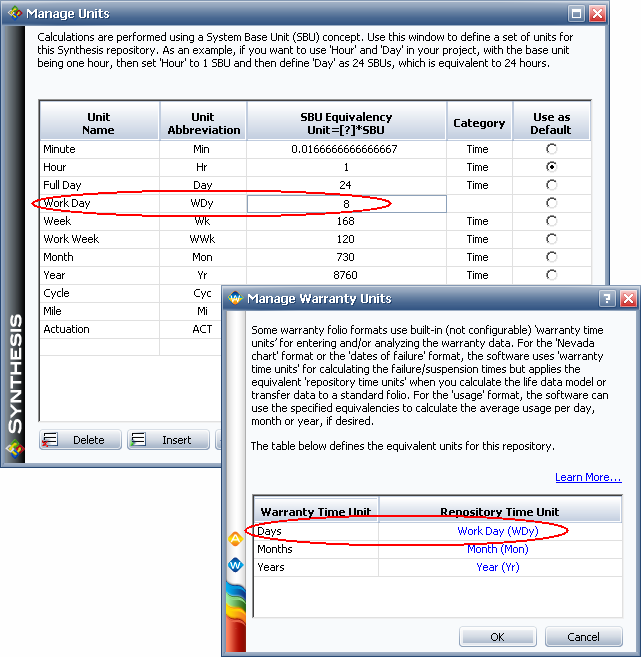
Task: Click the blue Weibull++ icon in the sidebar
Action: 237,565
